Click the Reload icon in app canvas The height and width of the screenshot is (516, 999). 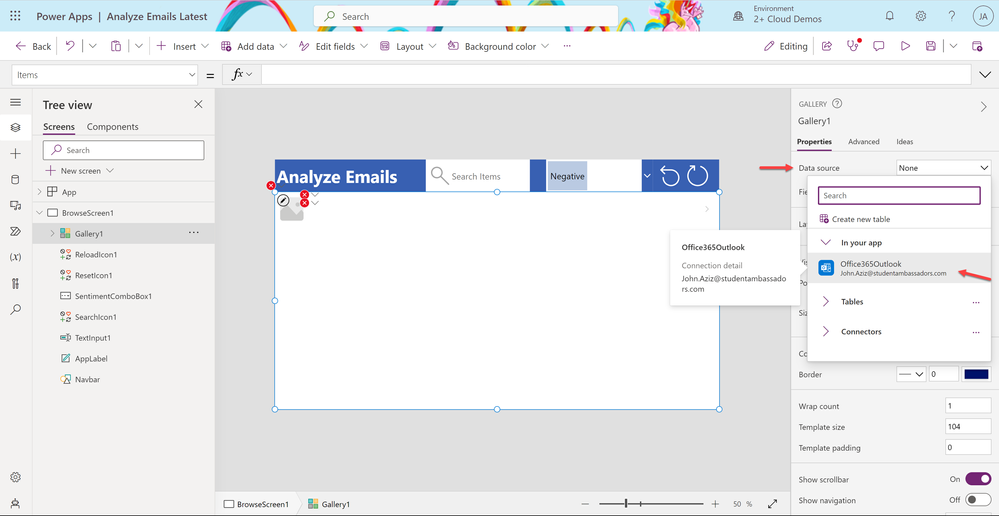click(698, 176)
